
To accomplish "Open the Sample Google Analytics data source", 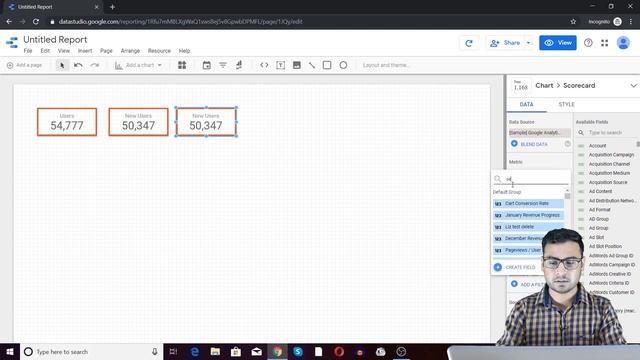I will (540, 133).
